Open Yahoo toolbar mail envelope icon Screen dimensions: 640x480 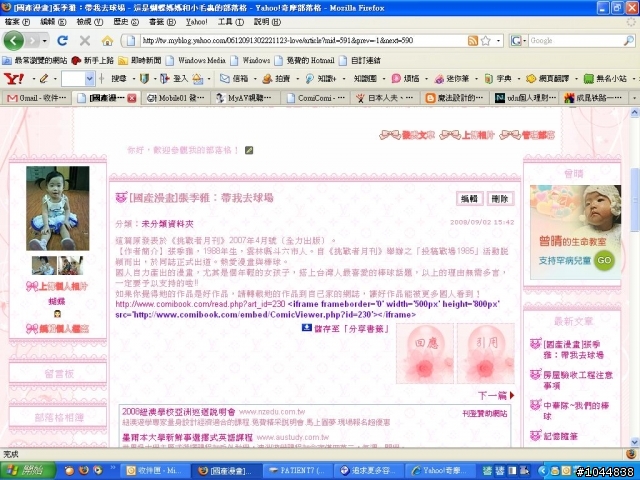[224, 78]
